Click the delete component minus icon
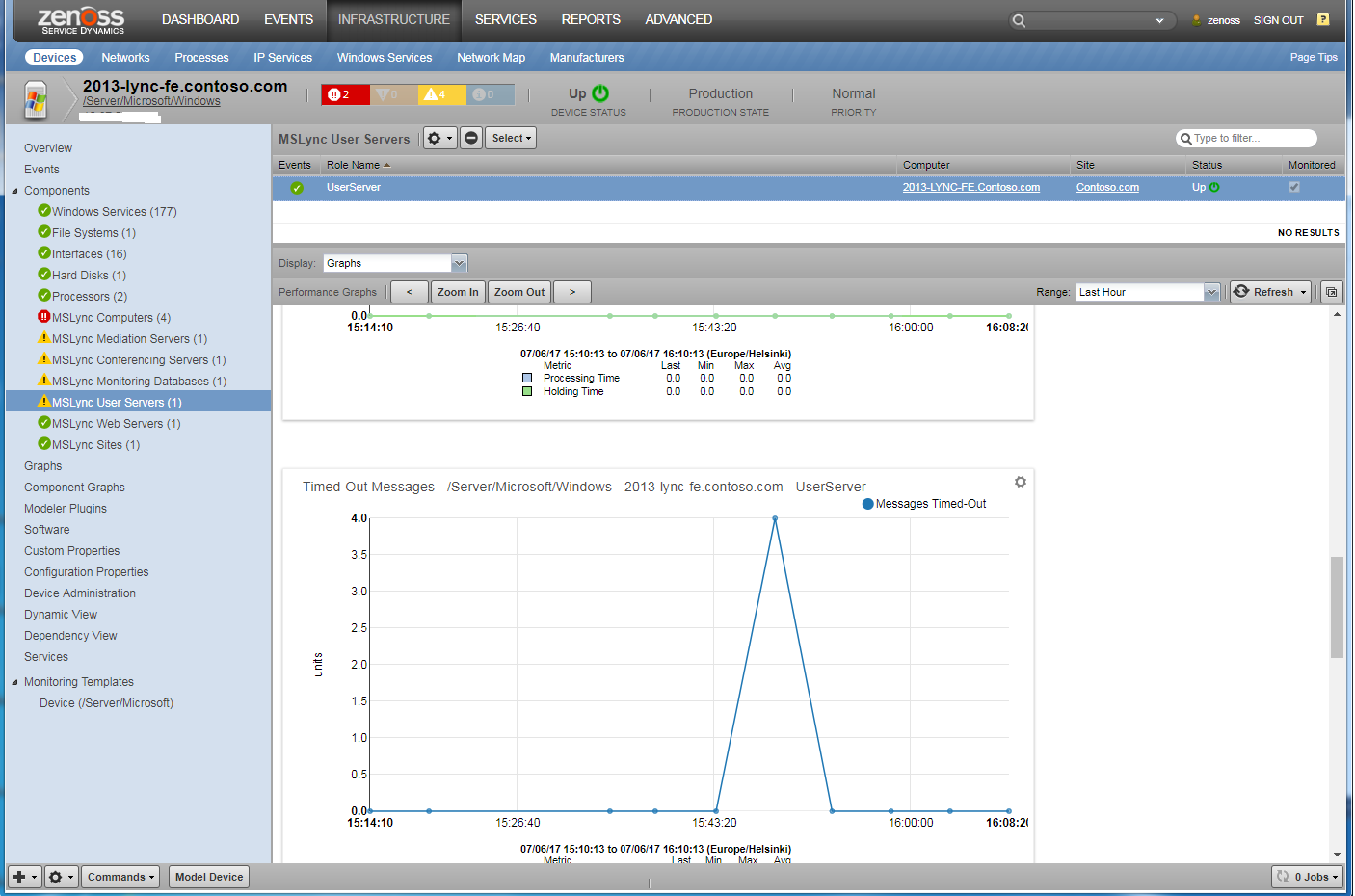 [x=471, y=138]
